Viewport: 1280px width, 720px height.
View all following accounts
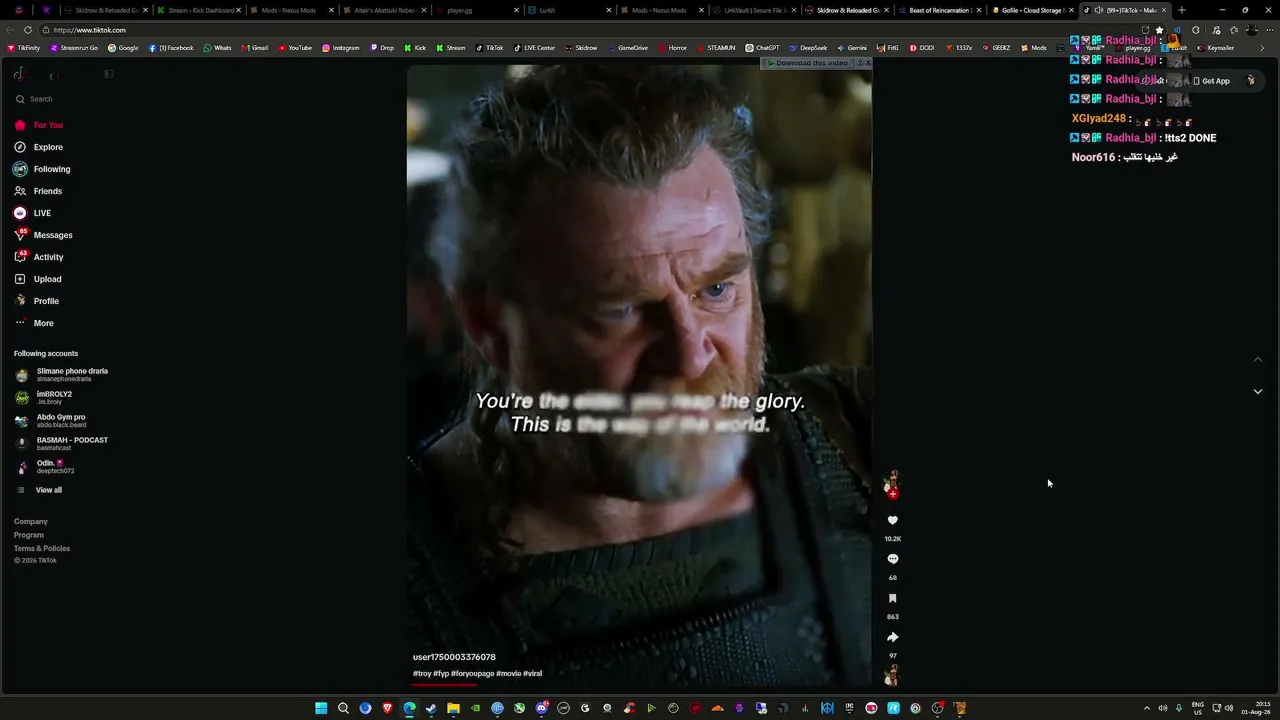[39, 490]
